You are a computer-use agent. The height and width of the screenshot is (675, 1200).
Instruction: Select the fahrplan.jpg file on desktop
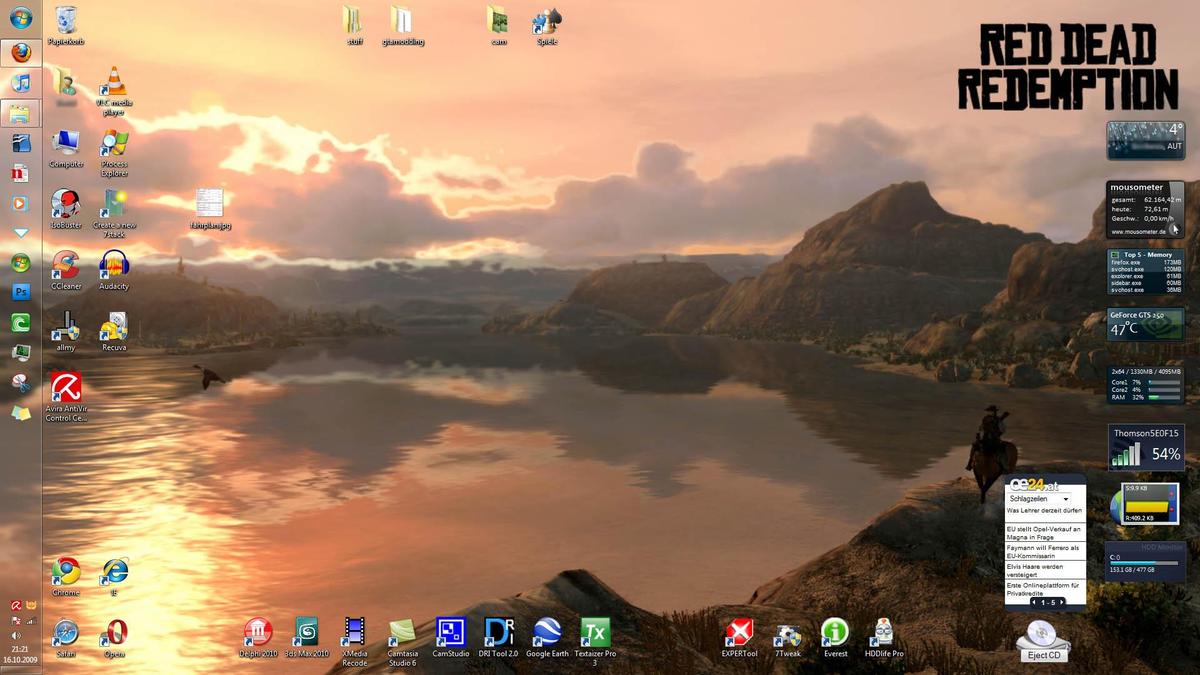(x=210, y=210)
